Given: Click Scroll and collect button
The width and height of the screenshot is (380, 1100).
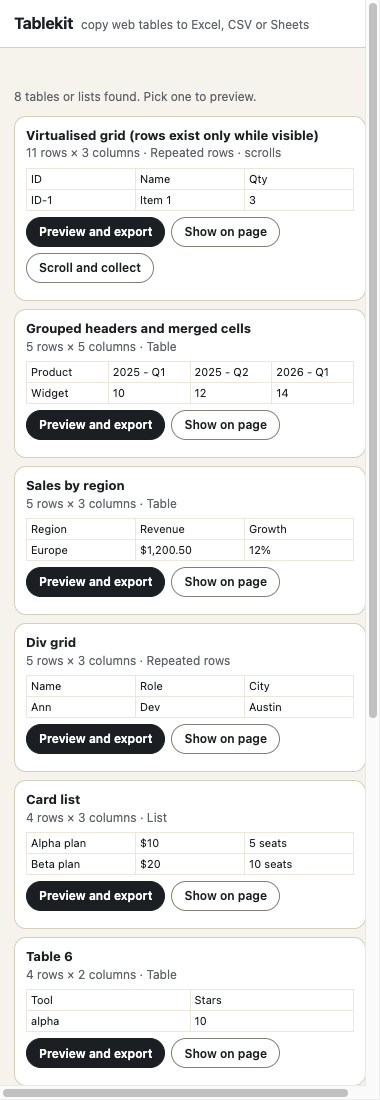Looking at the screenshot, I should pyautogui.click(x=90, y=268).
